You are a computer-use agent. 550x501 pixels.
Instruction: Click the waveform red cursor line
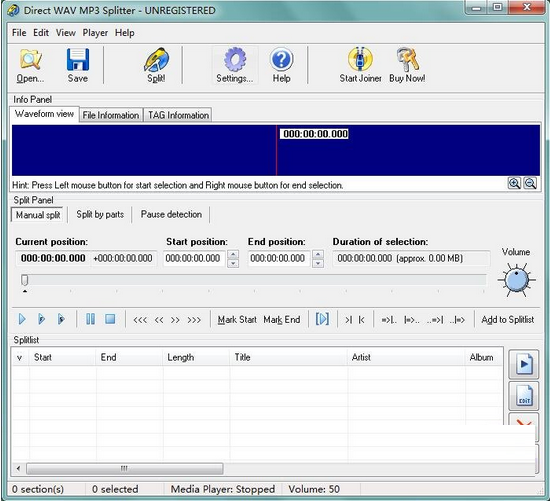[x=276, y=150]
